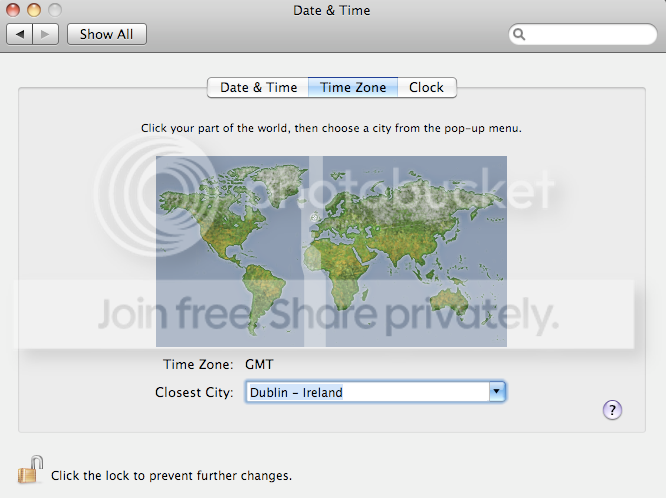Go back with the left arrow button
This screenshot has width=666, height=498.
[20, 34]
